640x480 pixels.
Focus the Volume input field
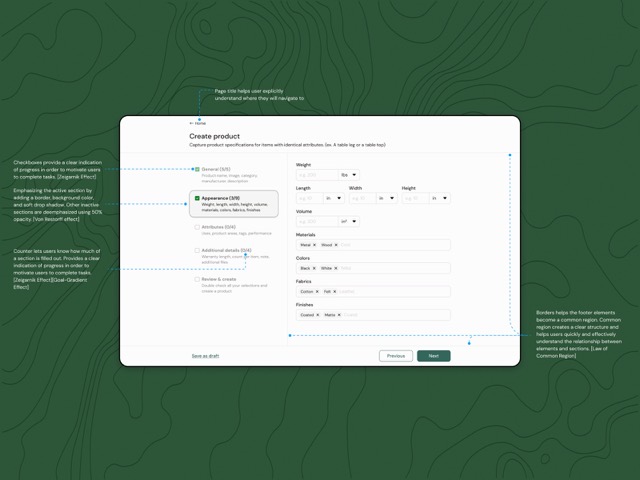[x=317, y=221]
